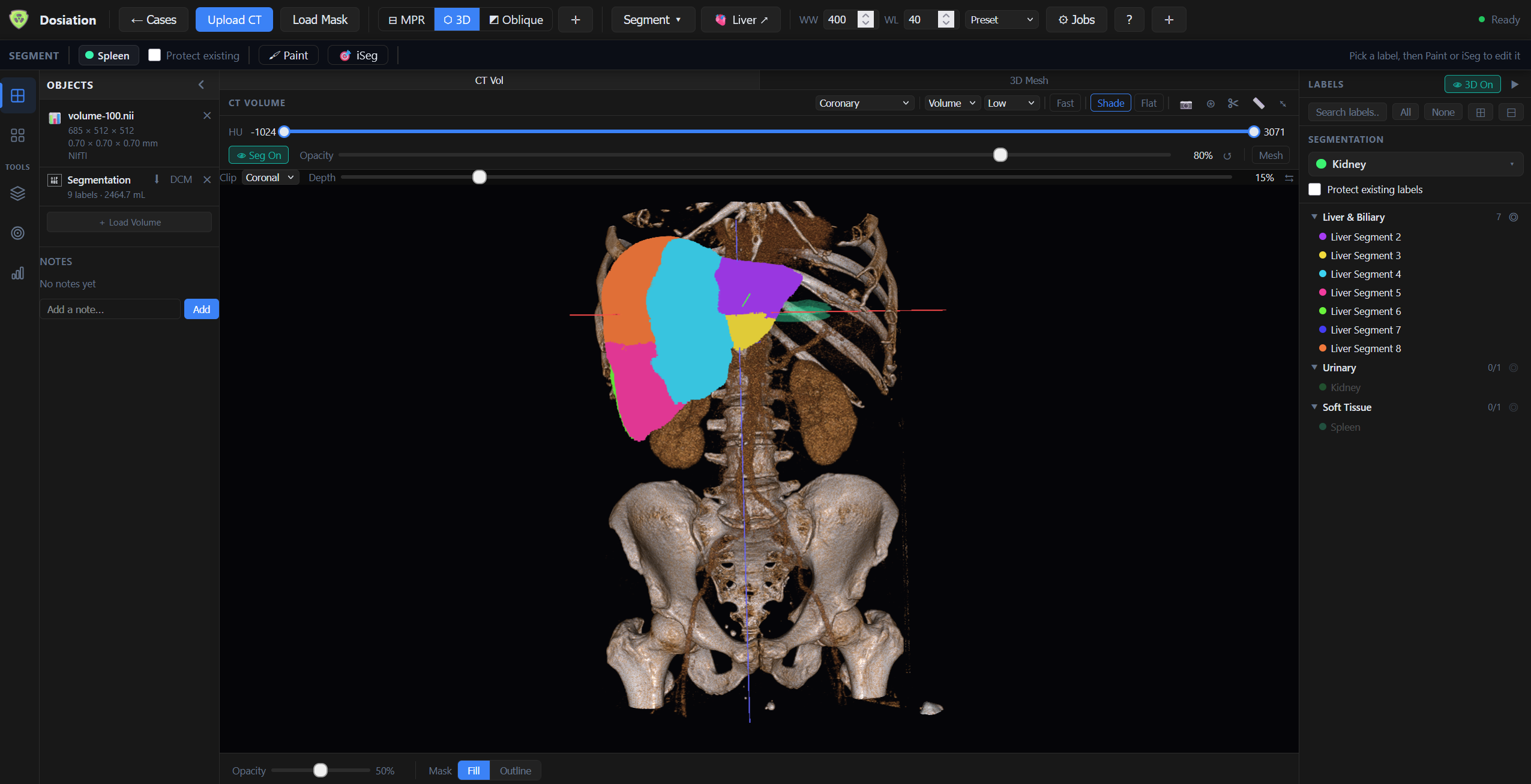Viewport: 1531px width, 784px height.
Task: Open the four-squares tools icon in sidebar
Action: click(18, 135)
